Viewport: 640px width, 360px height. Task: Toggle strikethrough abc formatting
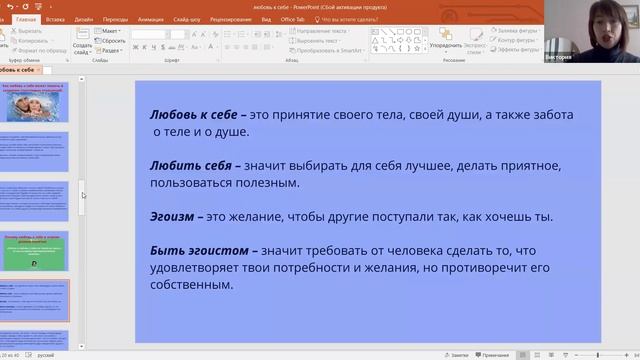(x=172, y=47)
